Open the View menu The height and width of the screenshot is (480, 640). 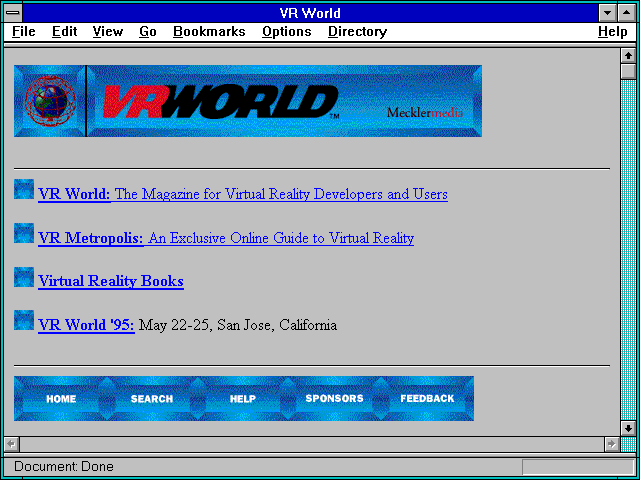tap(108, 32)
